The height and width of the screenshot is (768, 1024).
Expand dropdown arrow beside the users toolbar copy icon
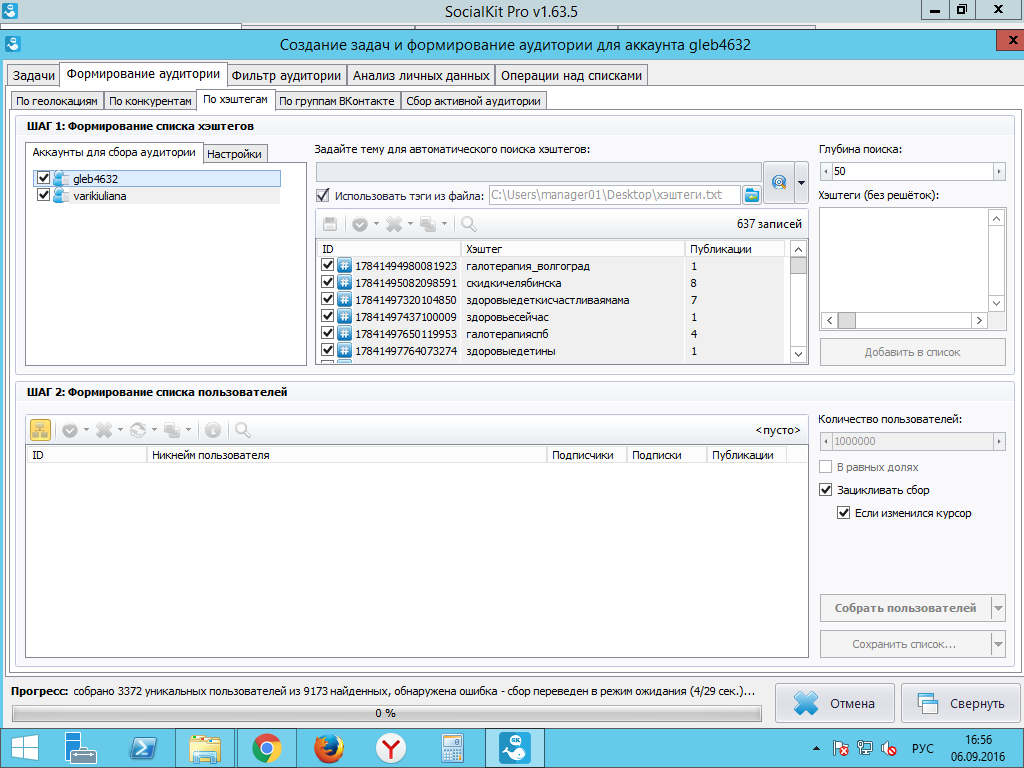pyautogui.click(x=188, y=430)
